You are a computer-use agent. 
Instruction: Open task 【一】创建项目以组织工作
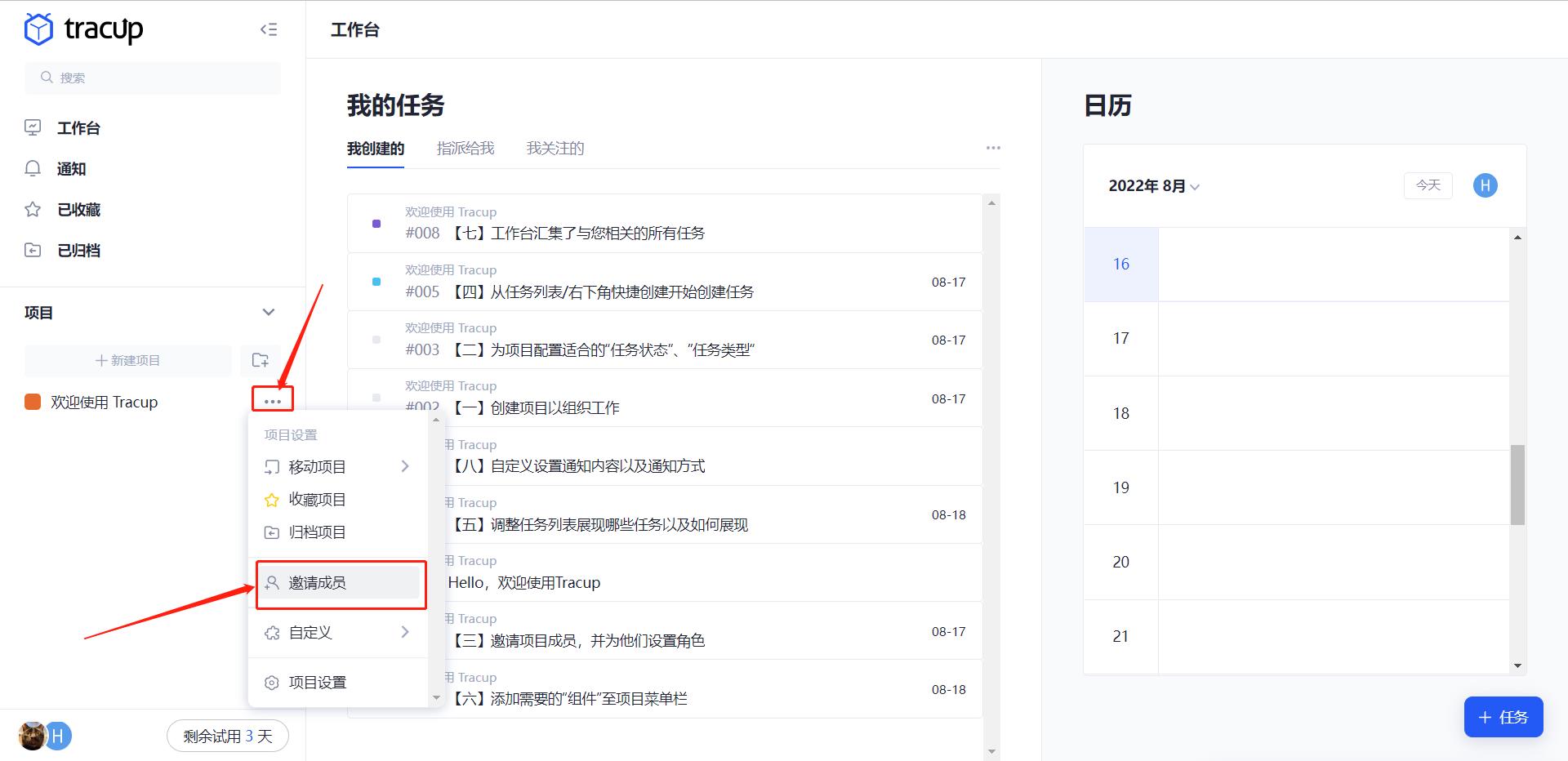click(665, 398)
